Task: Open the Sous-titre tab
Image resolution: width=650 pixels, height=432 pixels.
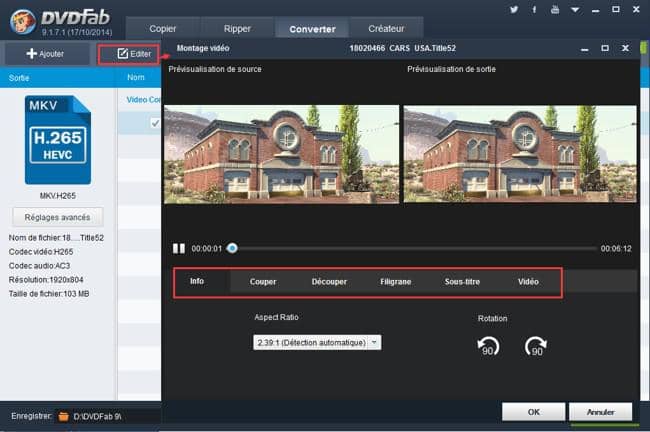Action: pyautogui.click(x=462, y=282)
